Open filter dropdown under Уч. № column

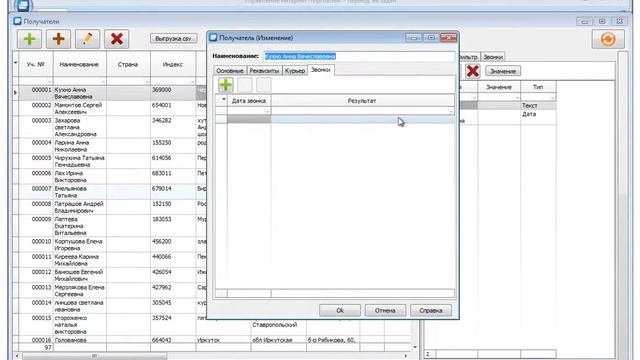(50, 82)
